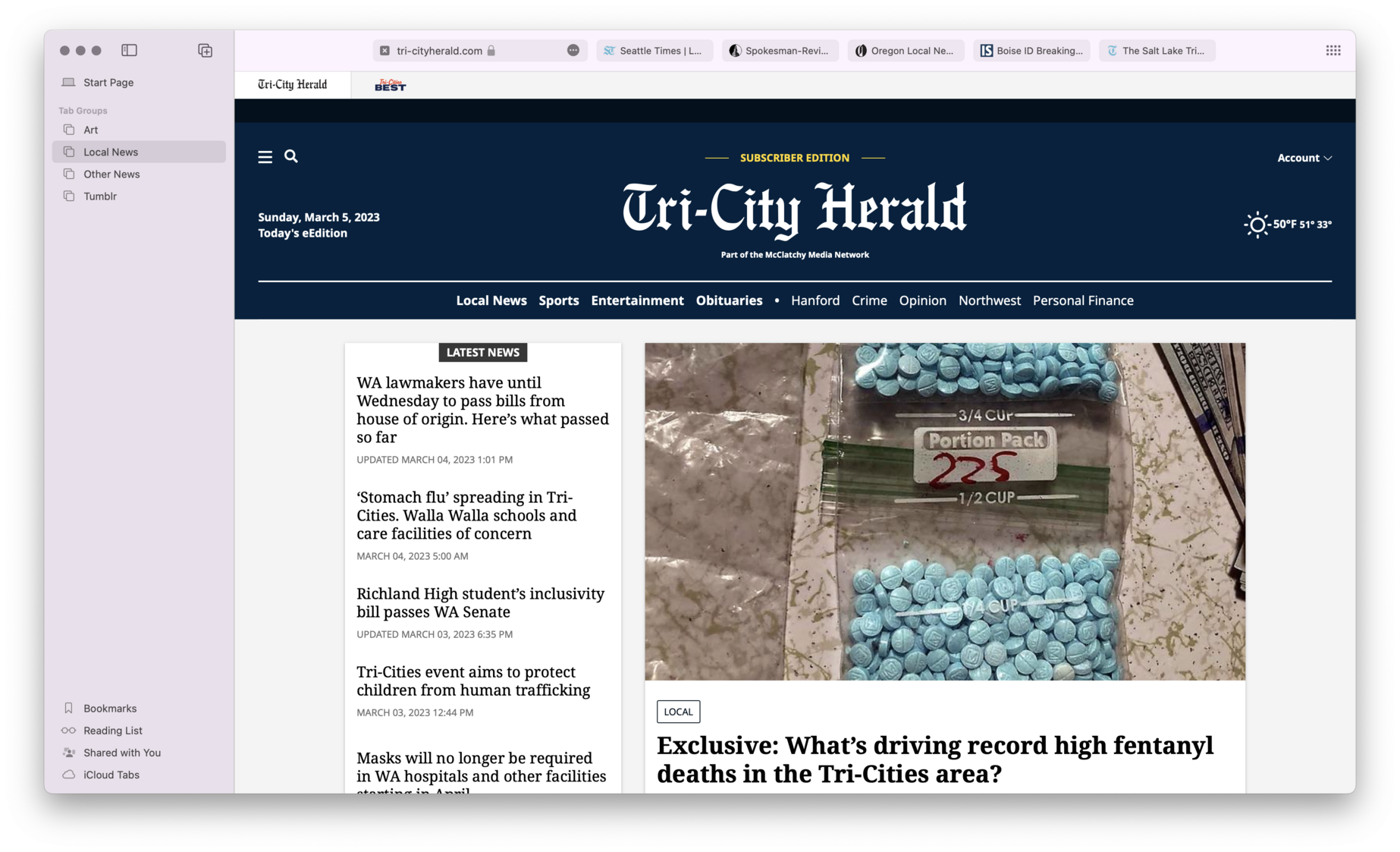Open Bookmarks in the sidebar
This screenshot has height=852, width=1400.
(139, 708)
